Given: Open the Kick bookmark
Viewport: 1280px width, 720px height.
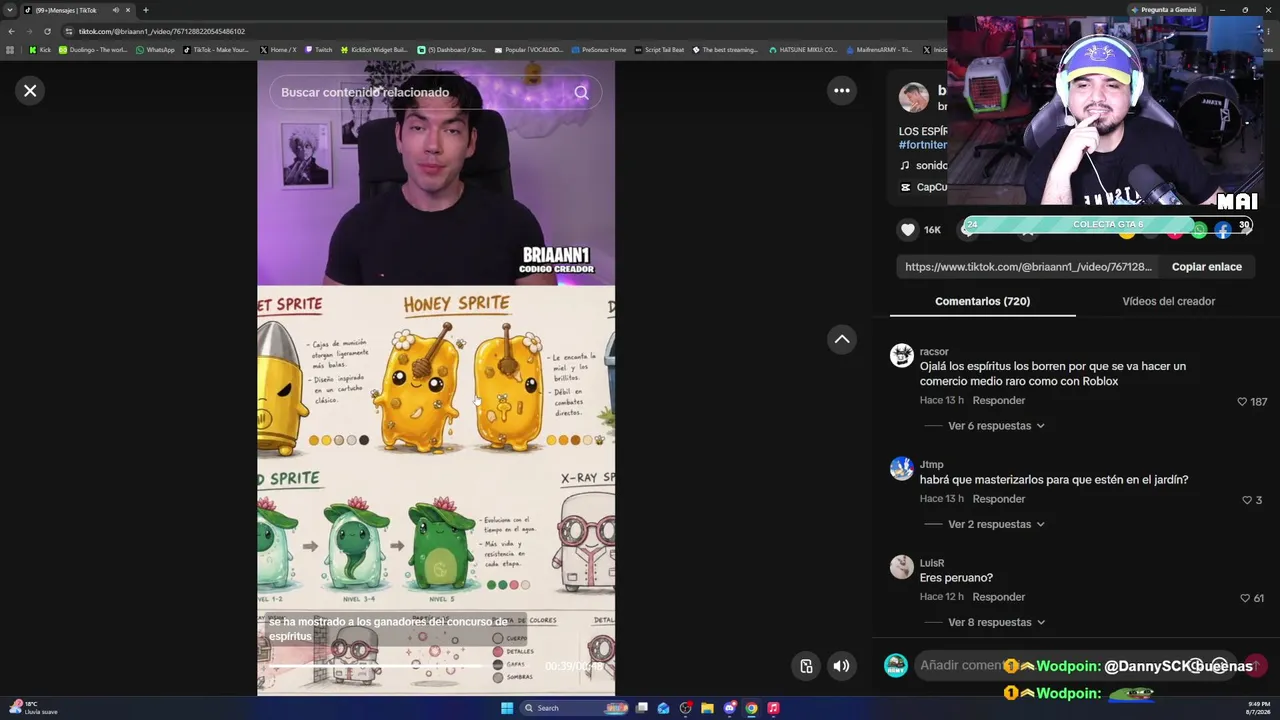Looking at the screenshot, I should click(x=40, y=50).
